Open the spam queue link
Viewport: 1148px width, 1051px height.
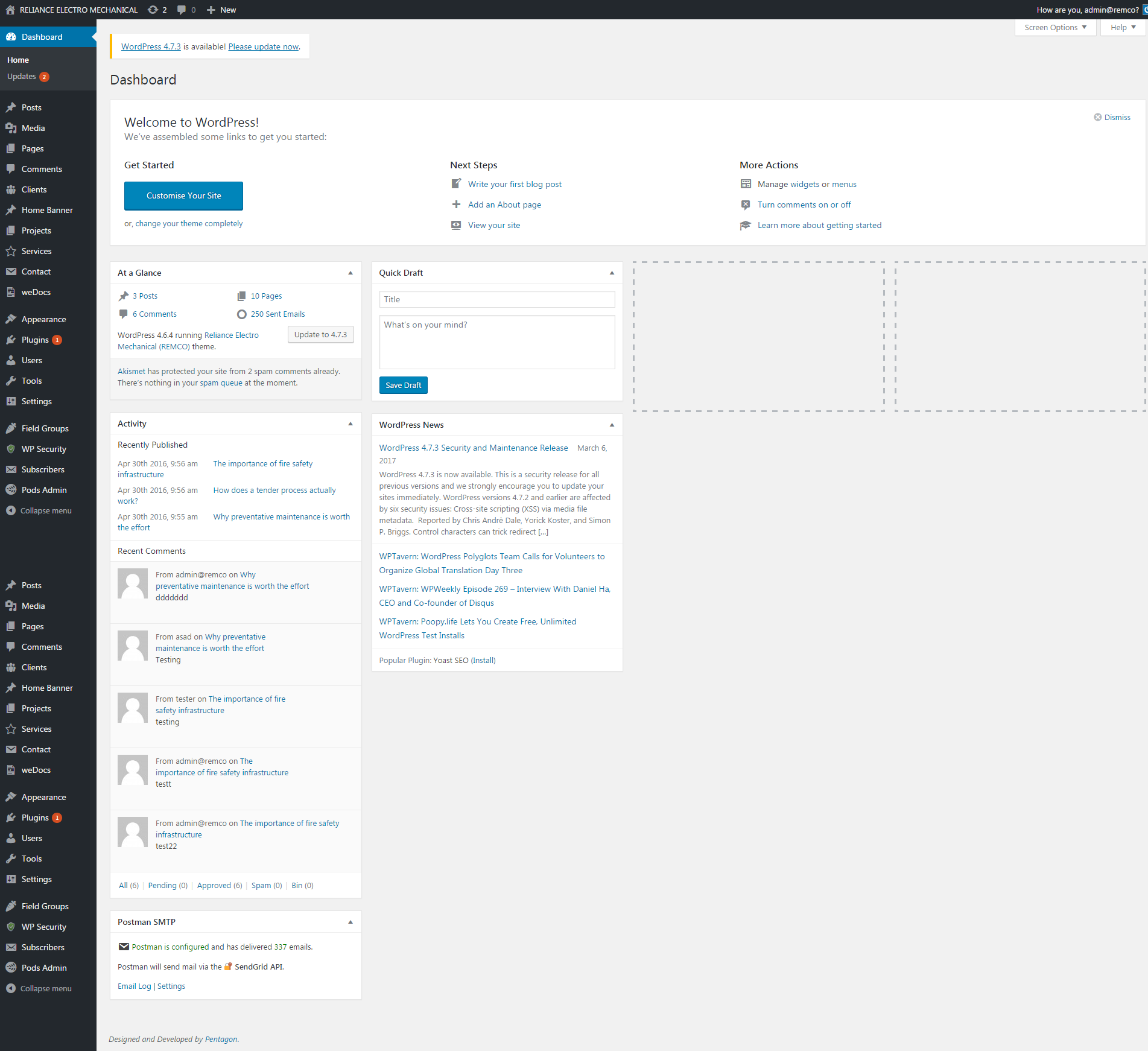coord(221,383)
